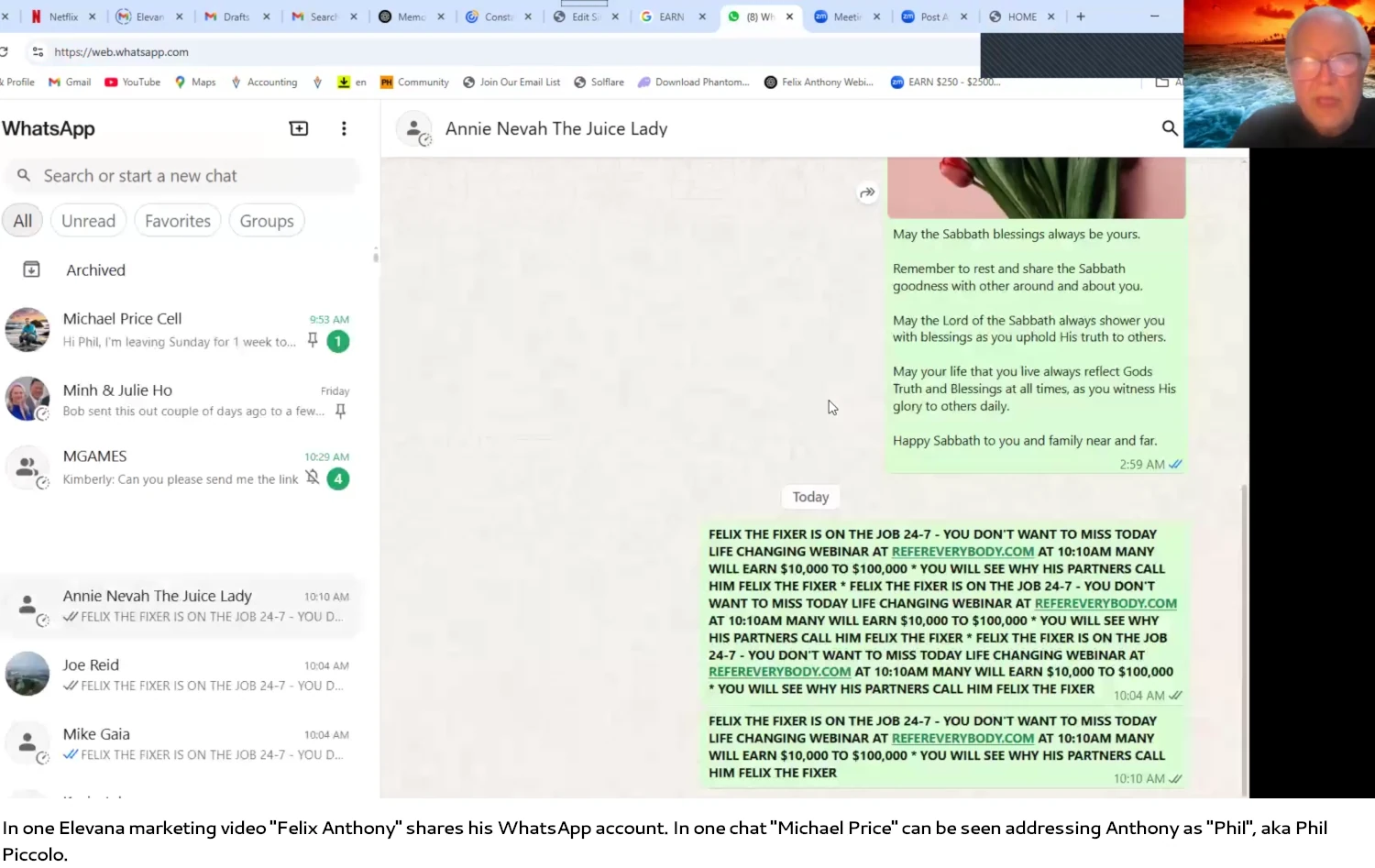This screenshot has height=868, width=1375.
Task: Open the Accounting bookmark
Action: click(x=264, y=82)
